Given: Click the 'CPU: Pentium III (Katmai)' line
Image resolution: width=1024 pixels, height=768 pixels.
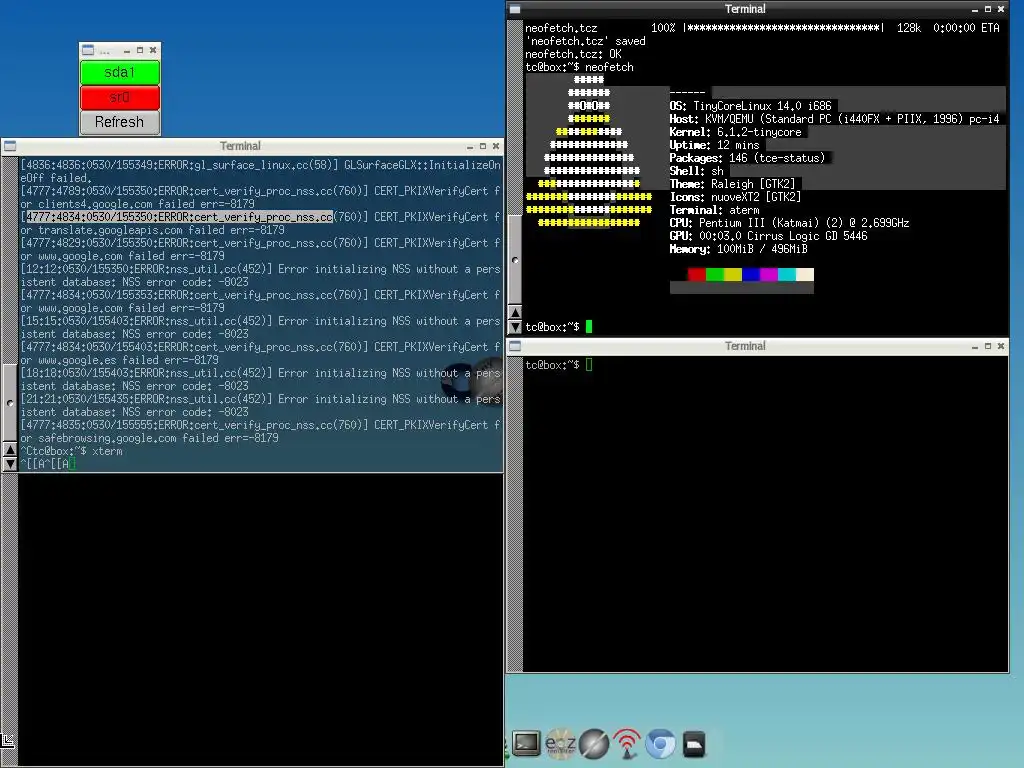Looking at the screenshot, I should click(789, 223).
